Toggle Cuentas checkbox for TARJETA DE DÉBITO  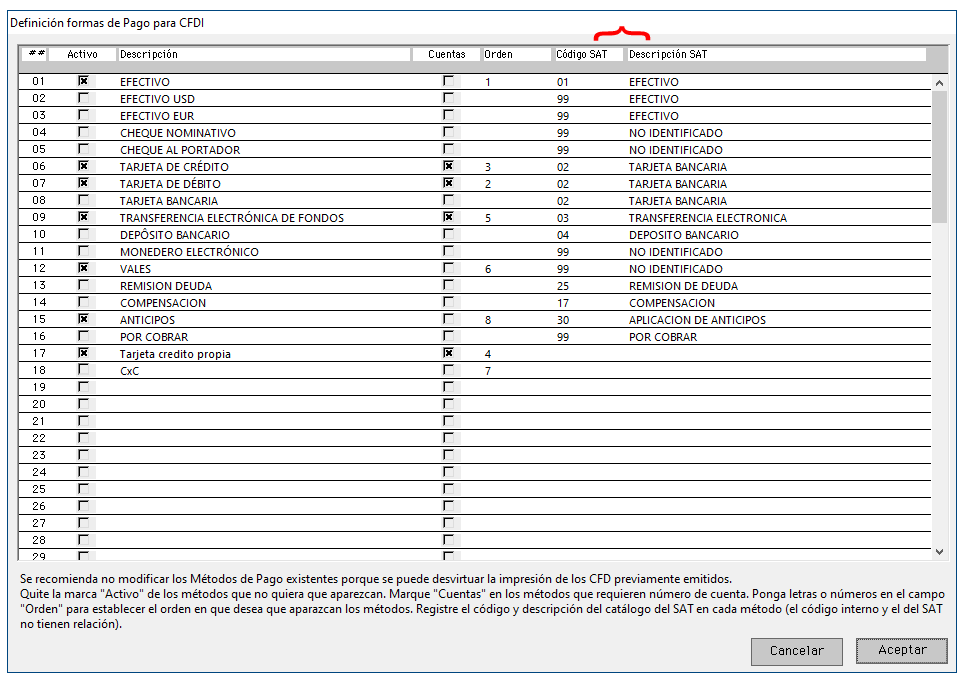448,183
